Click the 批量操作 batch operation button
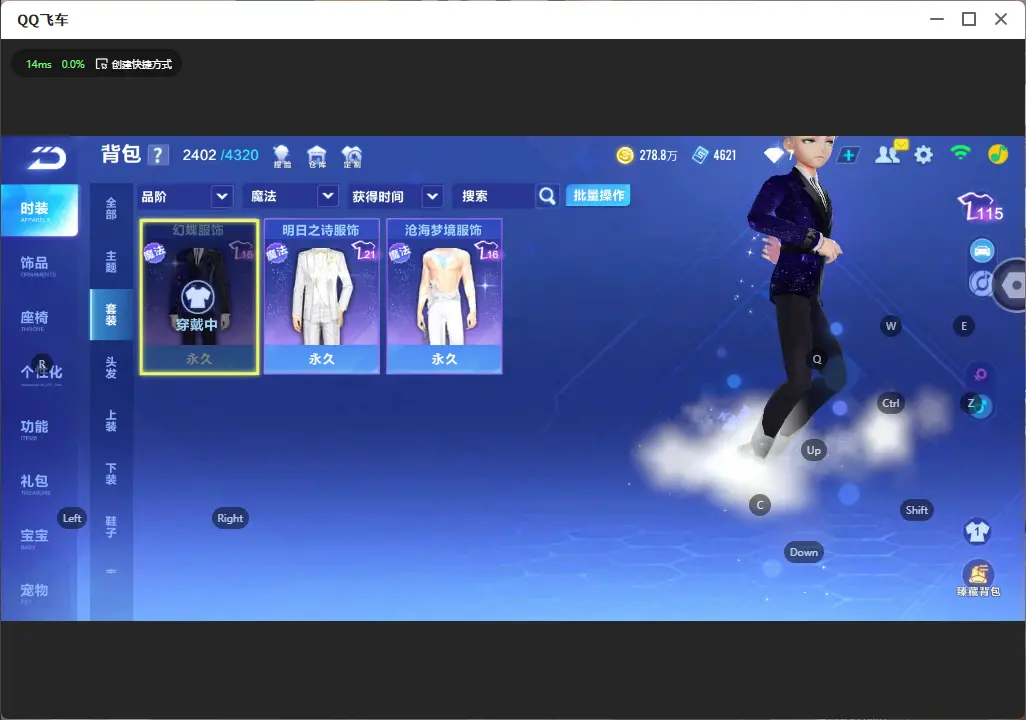Screen dimensions: 1026x720 [598, 196]
